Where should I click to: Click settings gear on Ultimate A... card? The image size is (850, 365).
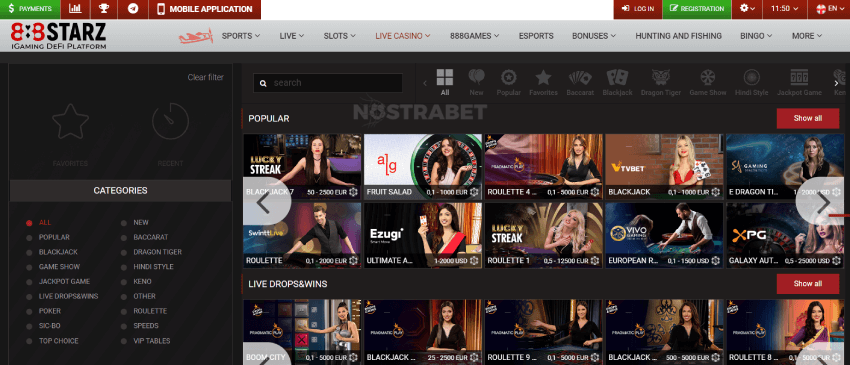point(474,261)
